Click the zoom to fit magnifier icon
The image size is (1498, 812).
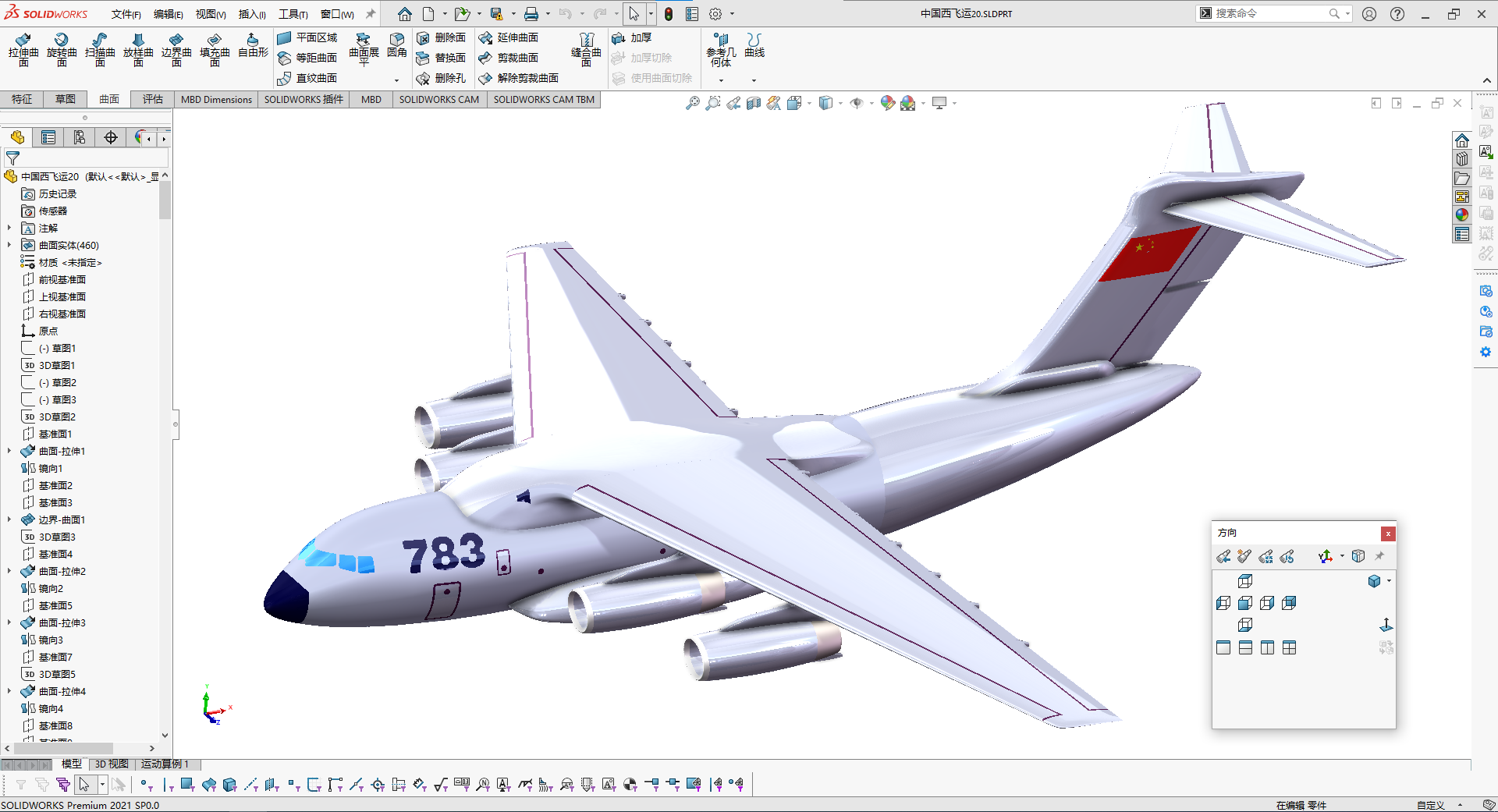coord(692,103)
